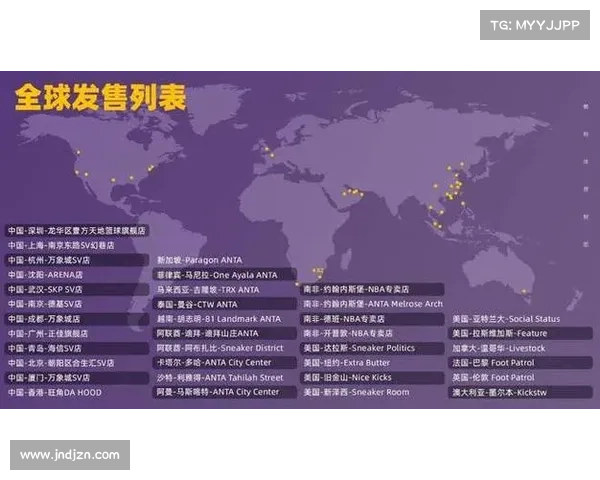Image resolution: width=600 pixels, height=480 pixels.
Task: Click the 沙特-利雅得-ANTA Tahliah Street entry
Action: tap(220, 378)
